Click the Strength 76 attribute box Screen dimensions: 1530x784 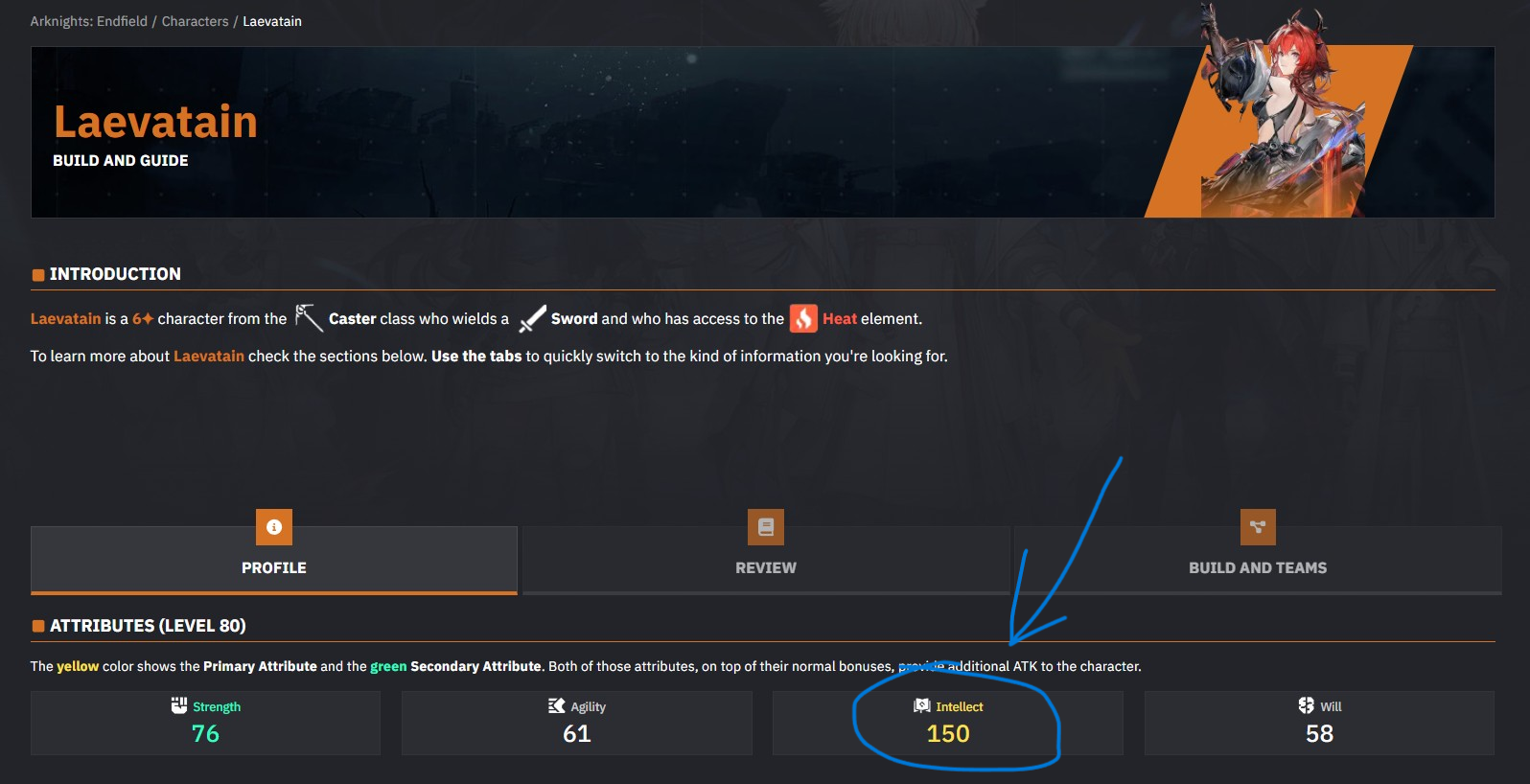coord(205,723)
